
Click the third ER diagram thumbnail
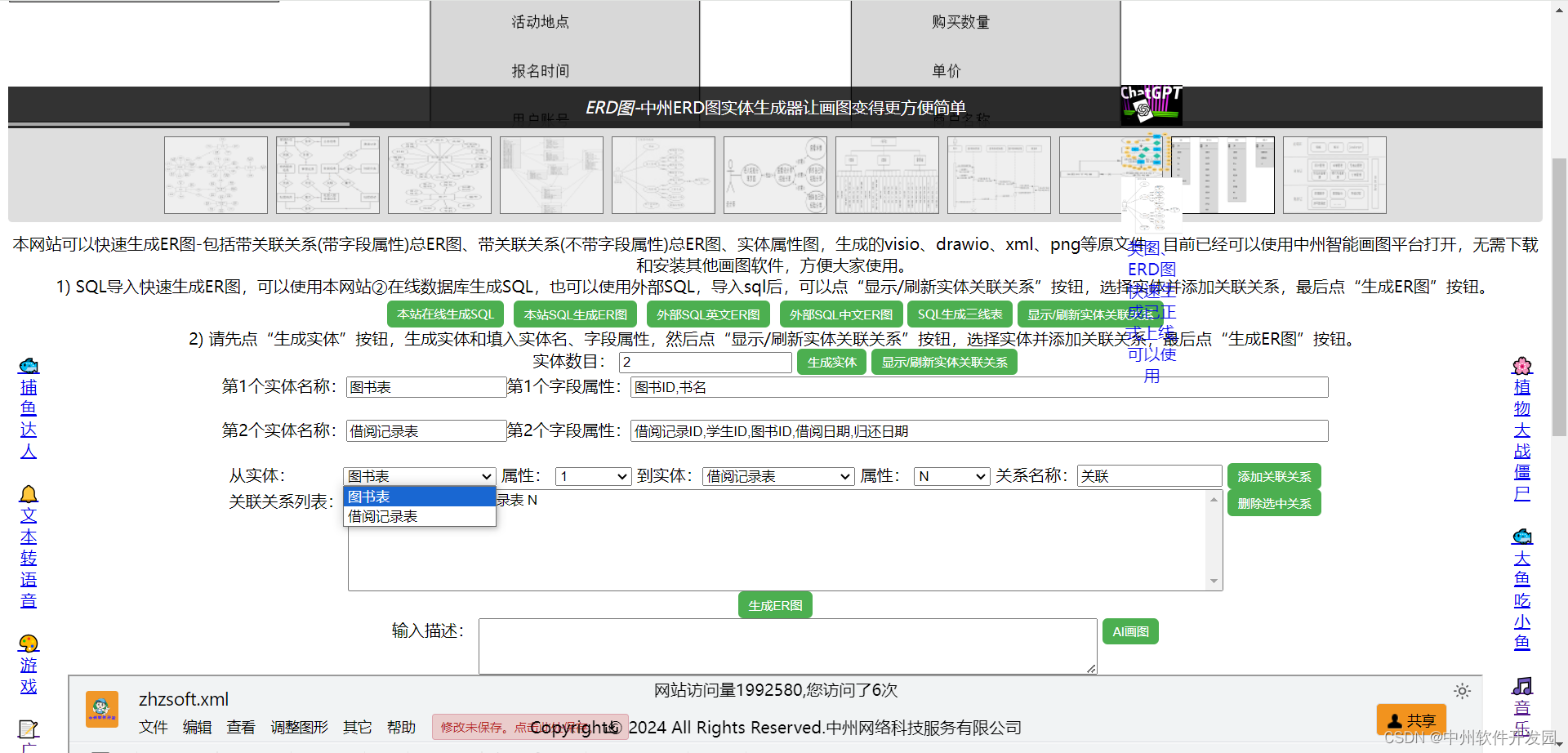click(x=439, y=175)
